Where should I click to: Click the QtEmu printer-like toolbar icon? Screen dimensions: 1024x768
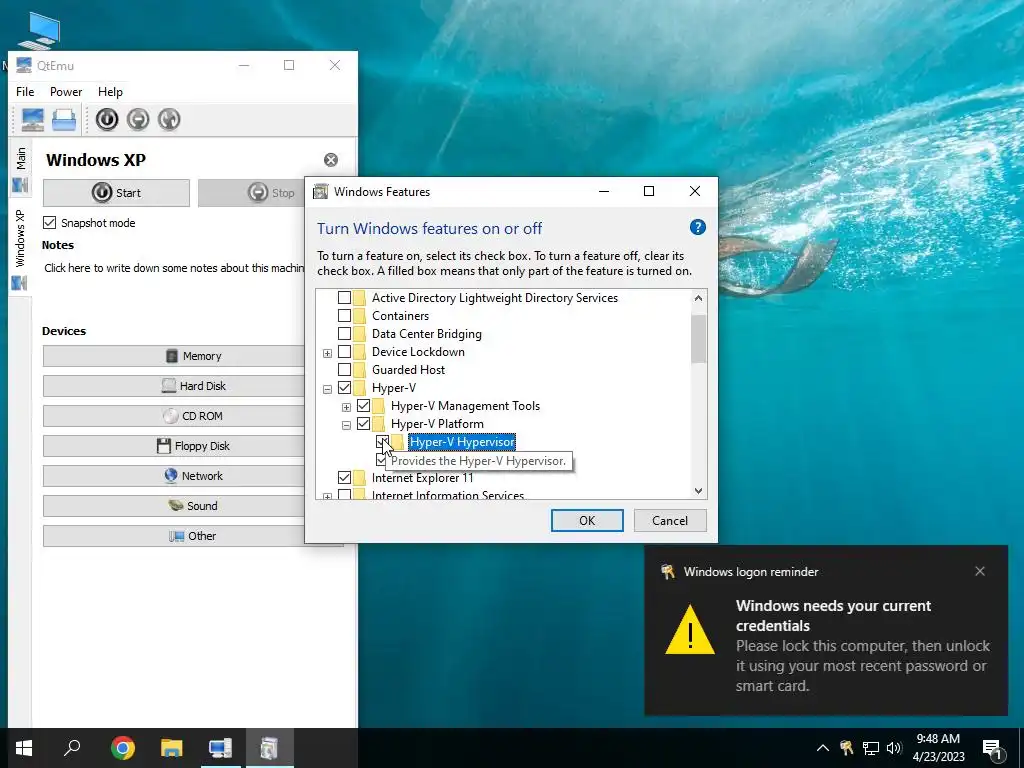pos(64,120)
